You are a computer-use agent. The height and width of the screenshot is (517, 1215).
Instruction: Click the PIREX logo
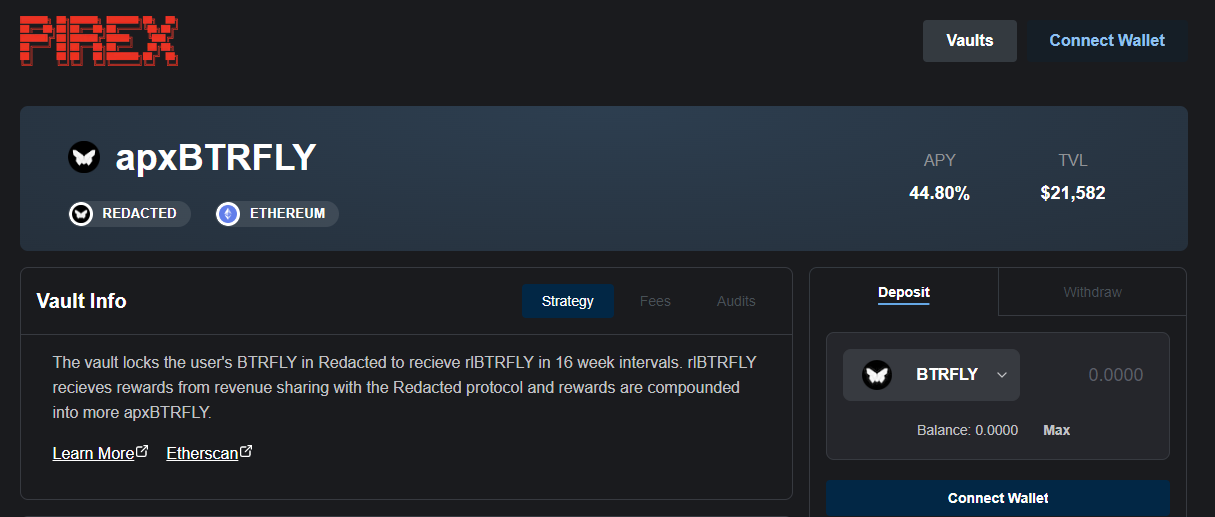tap(98, 41)
